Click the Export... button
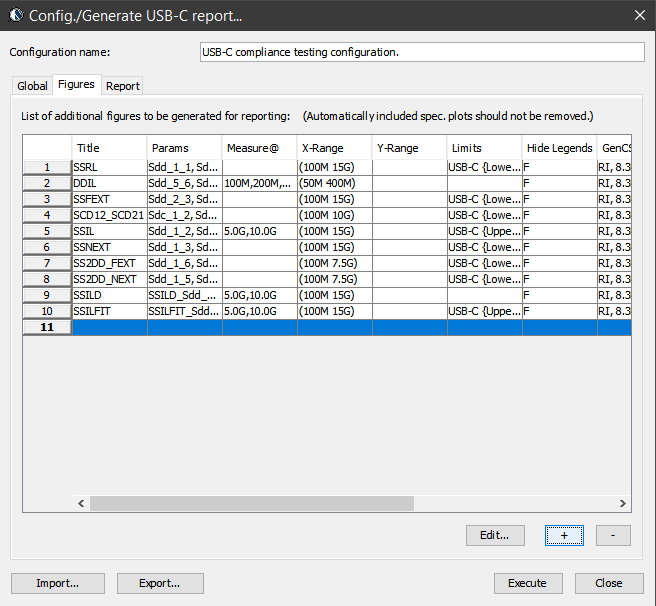The image size is (656, 606). click(160, 583)
